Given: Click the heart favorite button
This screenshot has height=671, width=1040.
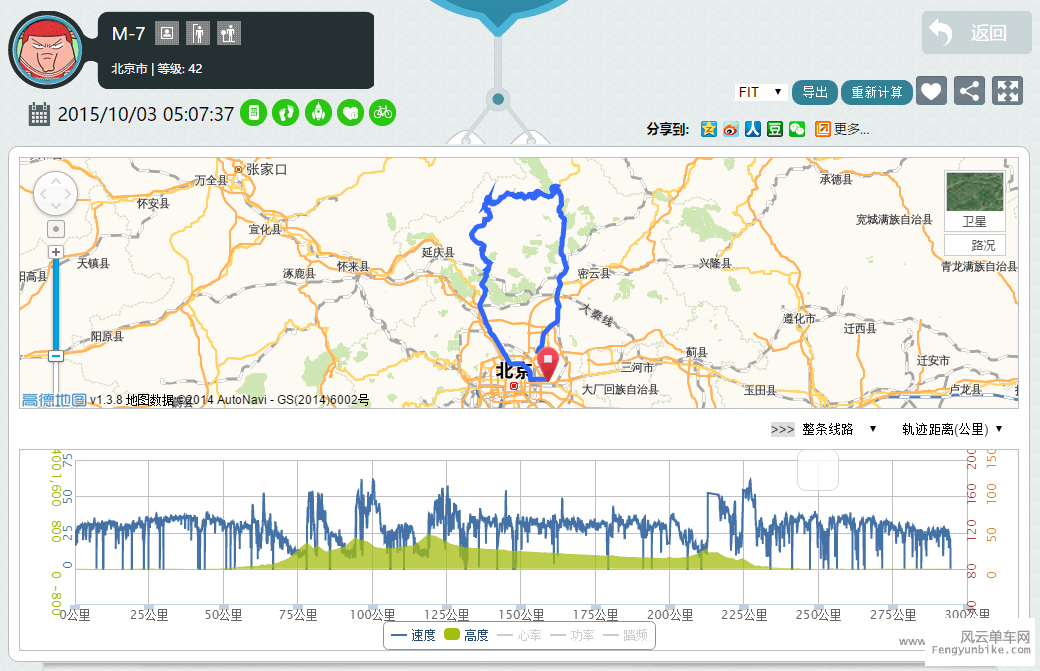Looking at the screenshot, I should [x=931, y=91].
